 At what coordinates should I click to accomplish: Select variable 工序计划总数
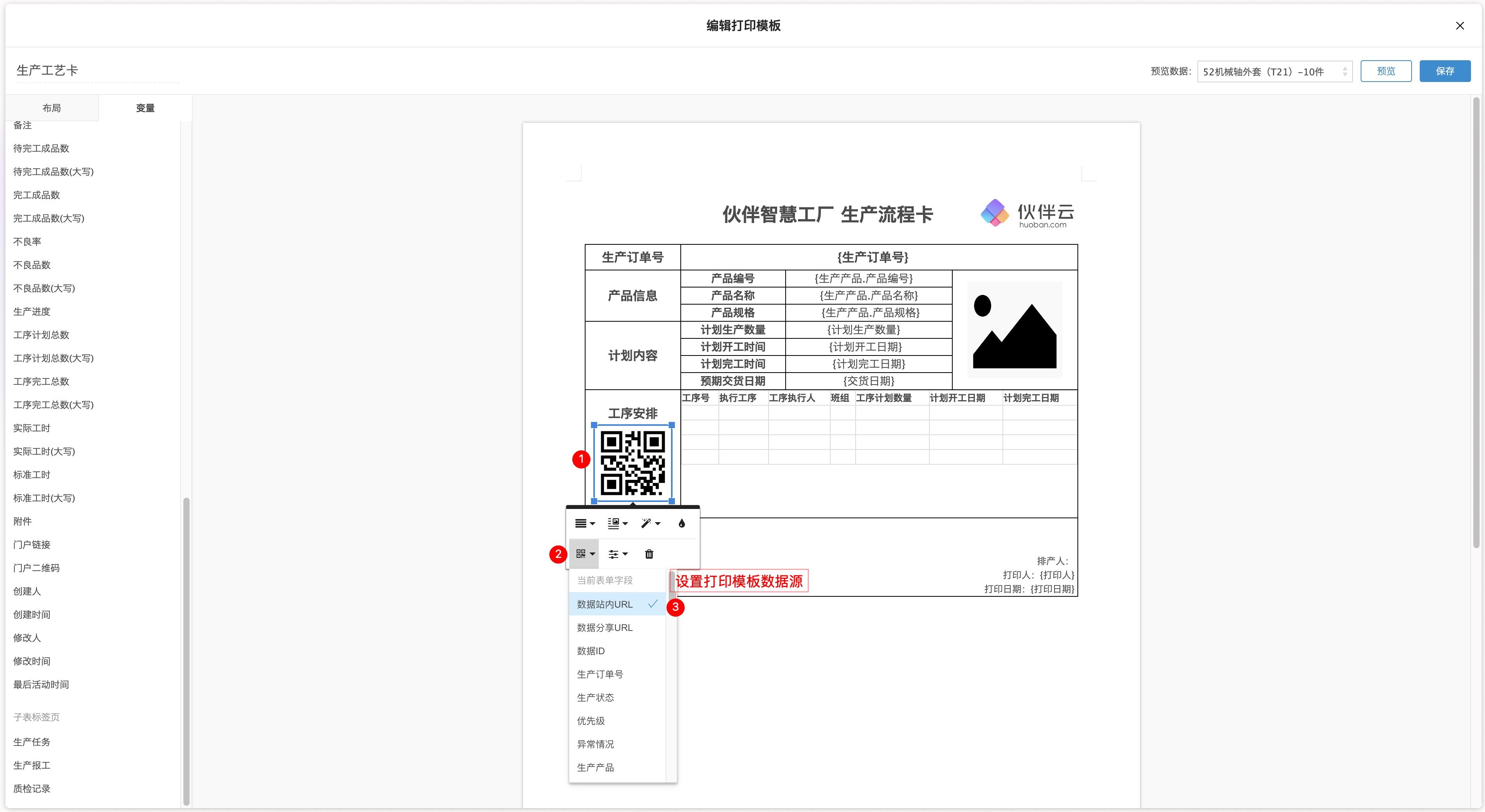coord(42,335)
